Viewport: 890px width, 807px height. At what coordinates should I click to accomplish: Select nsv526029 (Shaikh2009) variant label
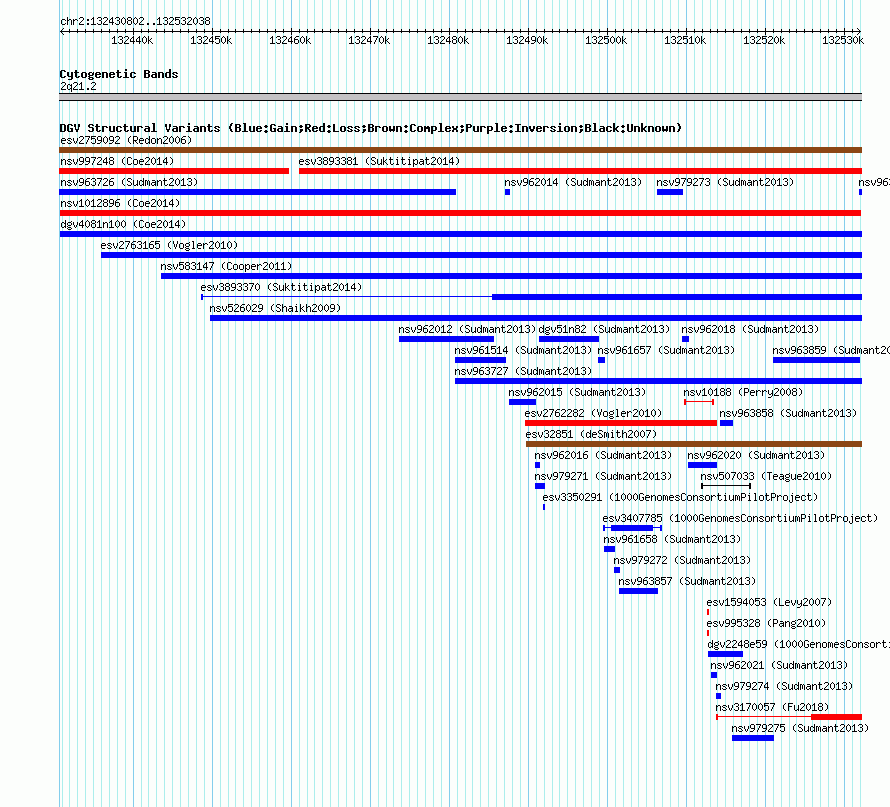275,308
